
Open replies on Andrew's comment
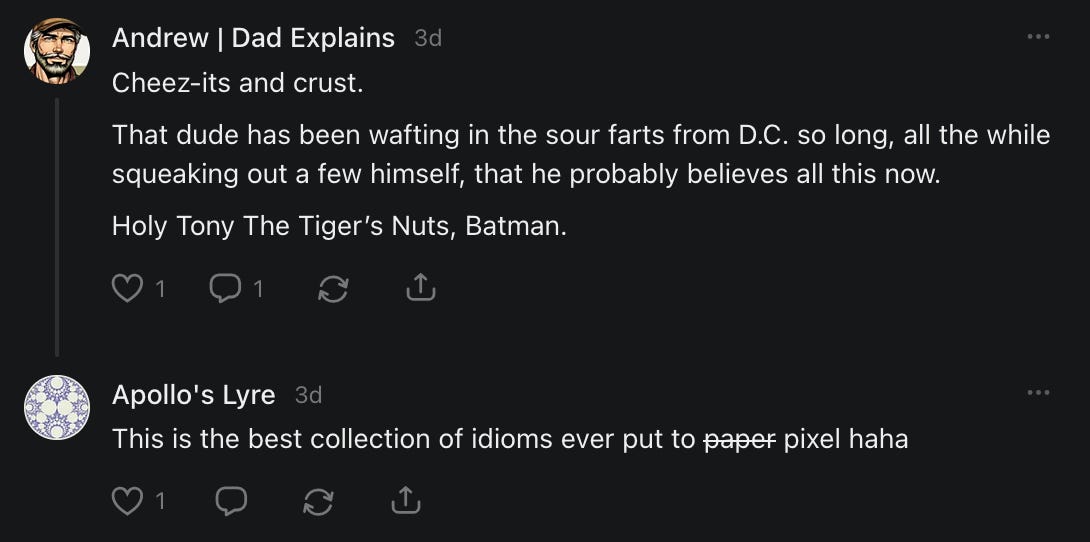click(223, 289)
